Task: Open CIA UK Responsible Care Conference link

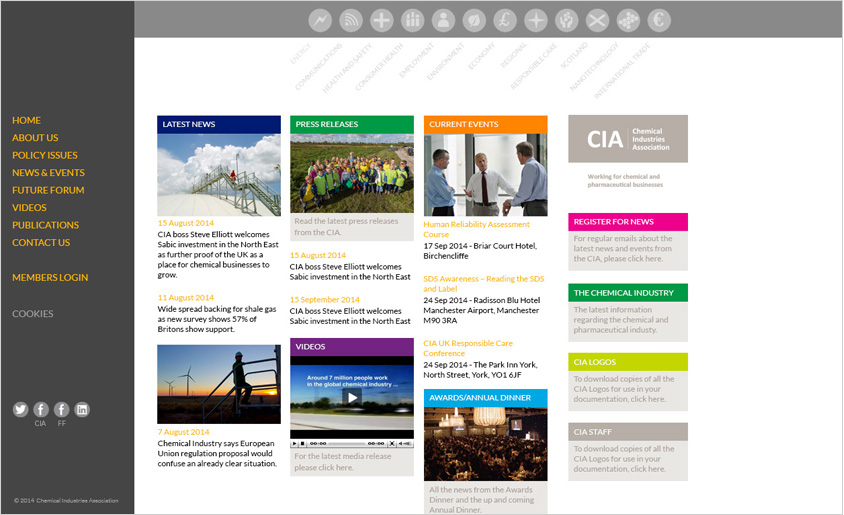Action: (x=468, y=349)
